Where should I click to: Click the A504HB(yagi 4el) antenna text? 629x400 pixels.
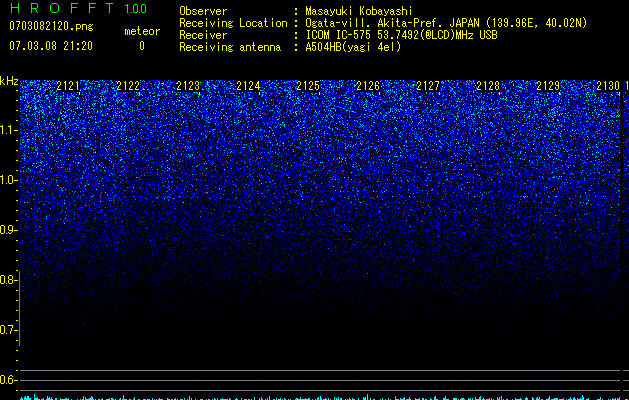[x=353, y=47]
